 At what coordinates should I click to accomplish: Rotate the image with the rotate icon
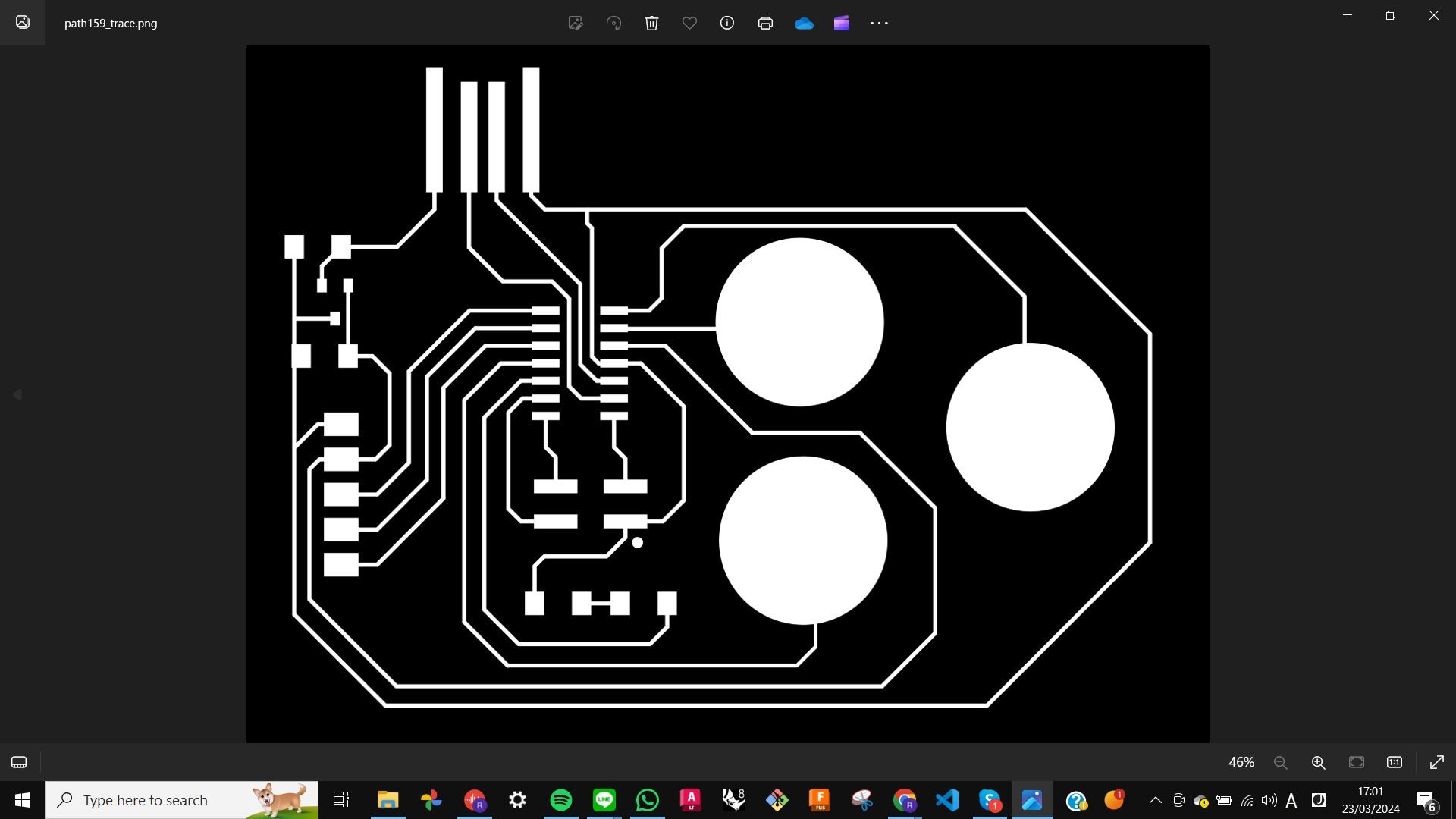click(x=613, y=23)
